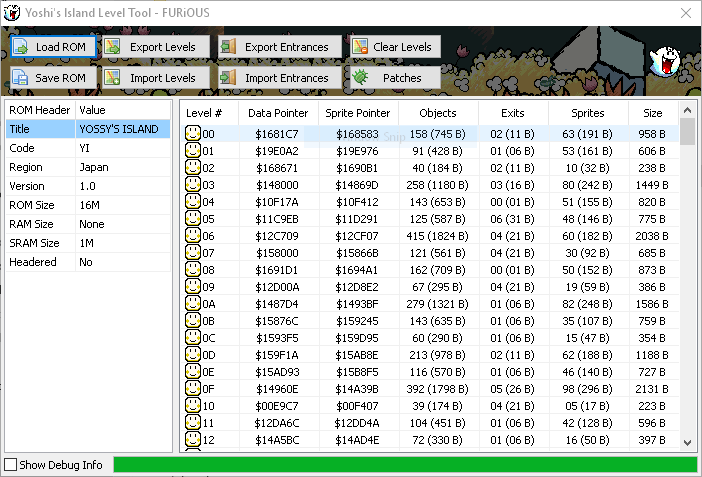
Task: Click smiley icon for level 10
Action: 193,406
